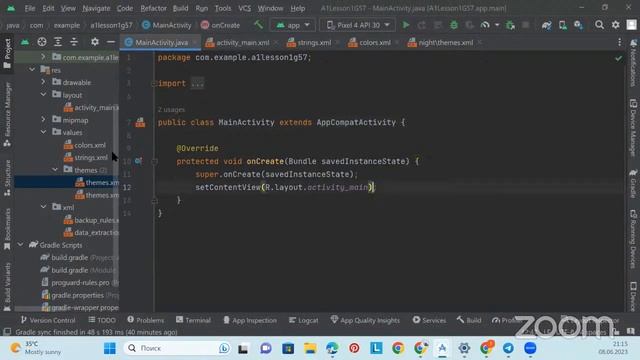Select opened file target icon in Project panel
Viewport: 640px width, 360px height.
coord(42,42)
